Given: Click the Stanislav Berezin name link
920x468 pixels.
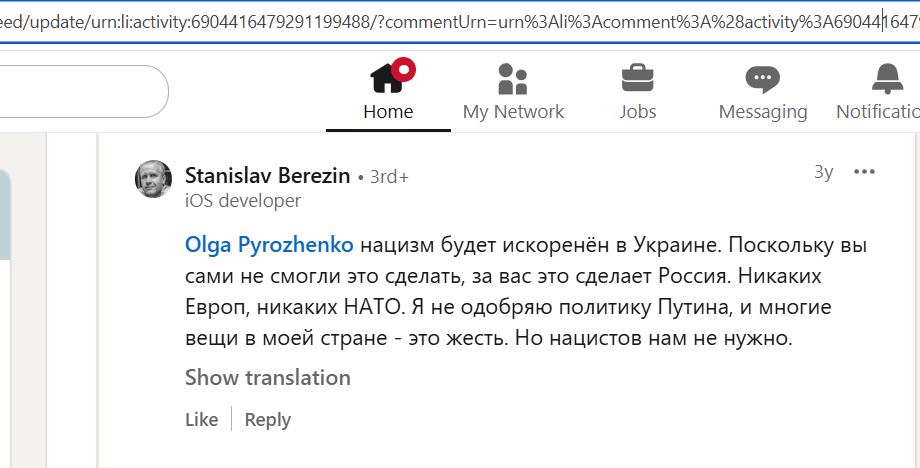Looking at the screenshot, I should click(267, 176).
